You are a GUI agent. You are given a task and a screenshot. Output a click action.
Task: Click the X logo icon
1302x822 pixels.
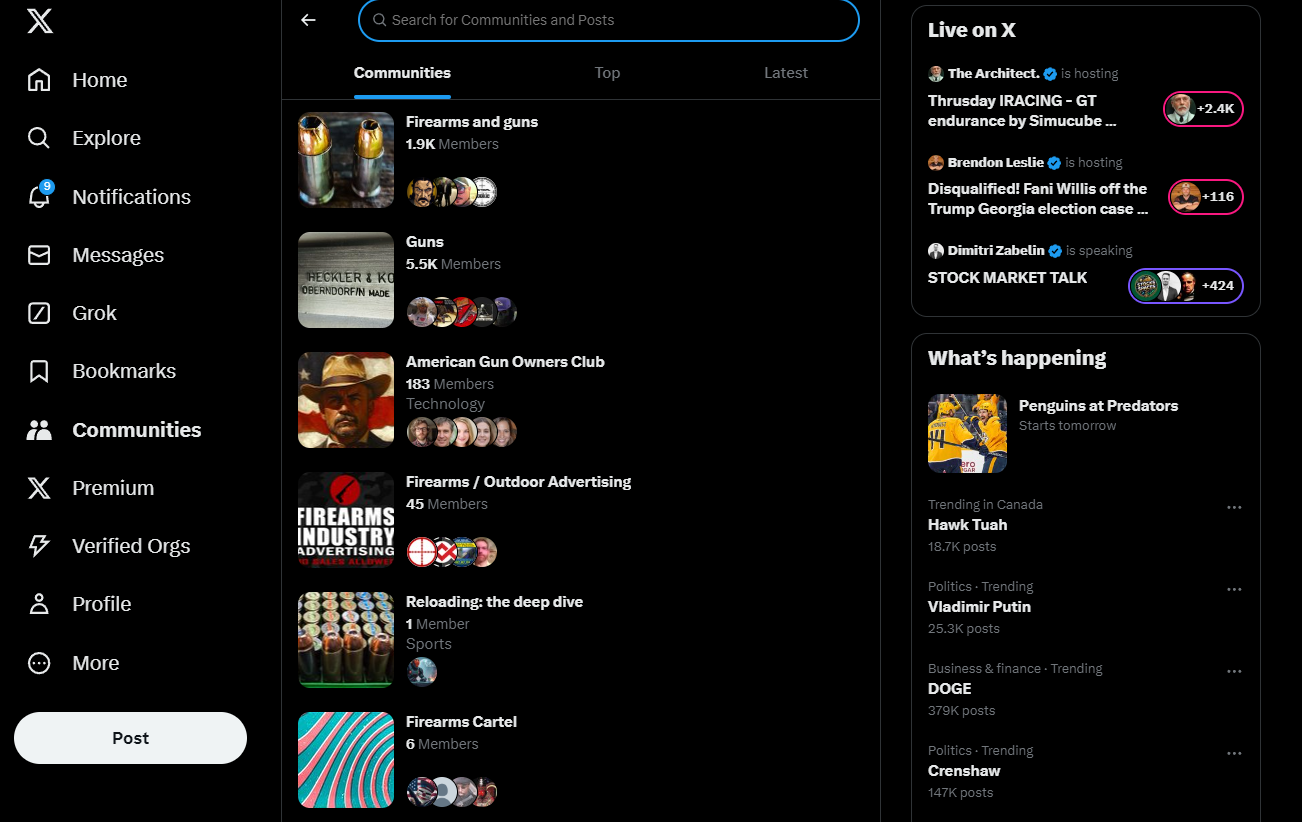click(40, 21)
